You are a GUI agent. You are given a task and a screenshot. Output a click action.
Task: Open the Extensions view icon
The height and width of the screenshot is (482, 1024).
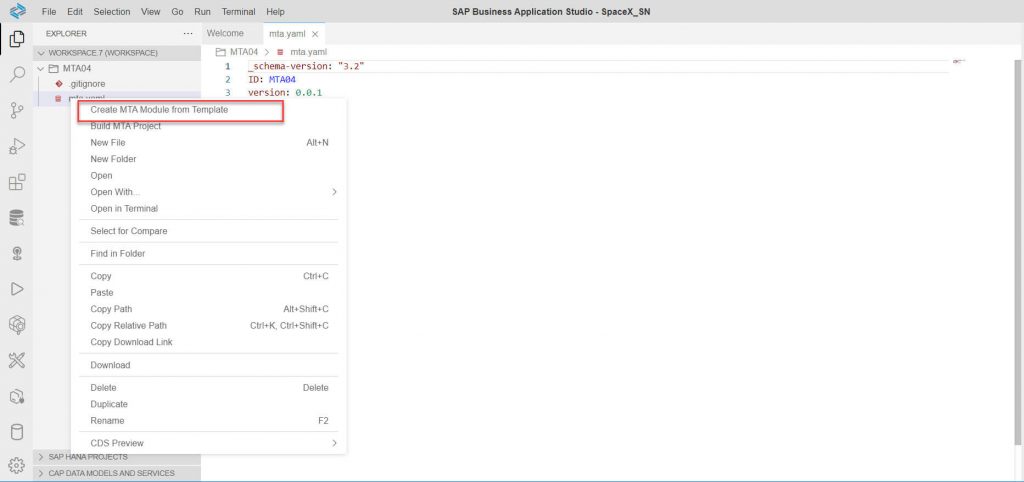[17, 182]
